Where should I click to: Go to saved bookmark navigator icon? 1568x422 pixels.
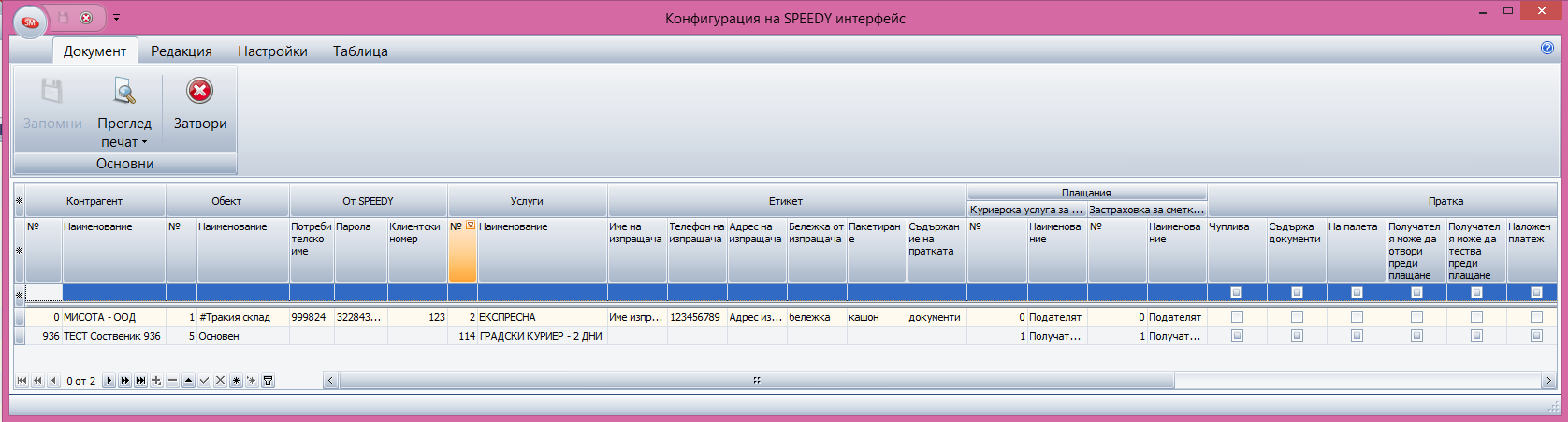point(252,381)
